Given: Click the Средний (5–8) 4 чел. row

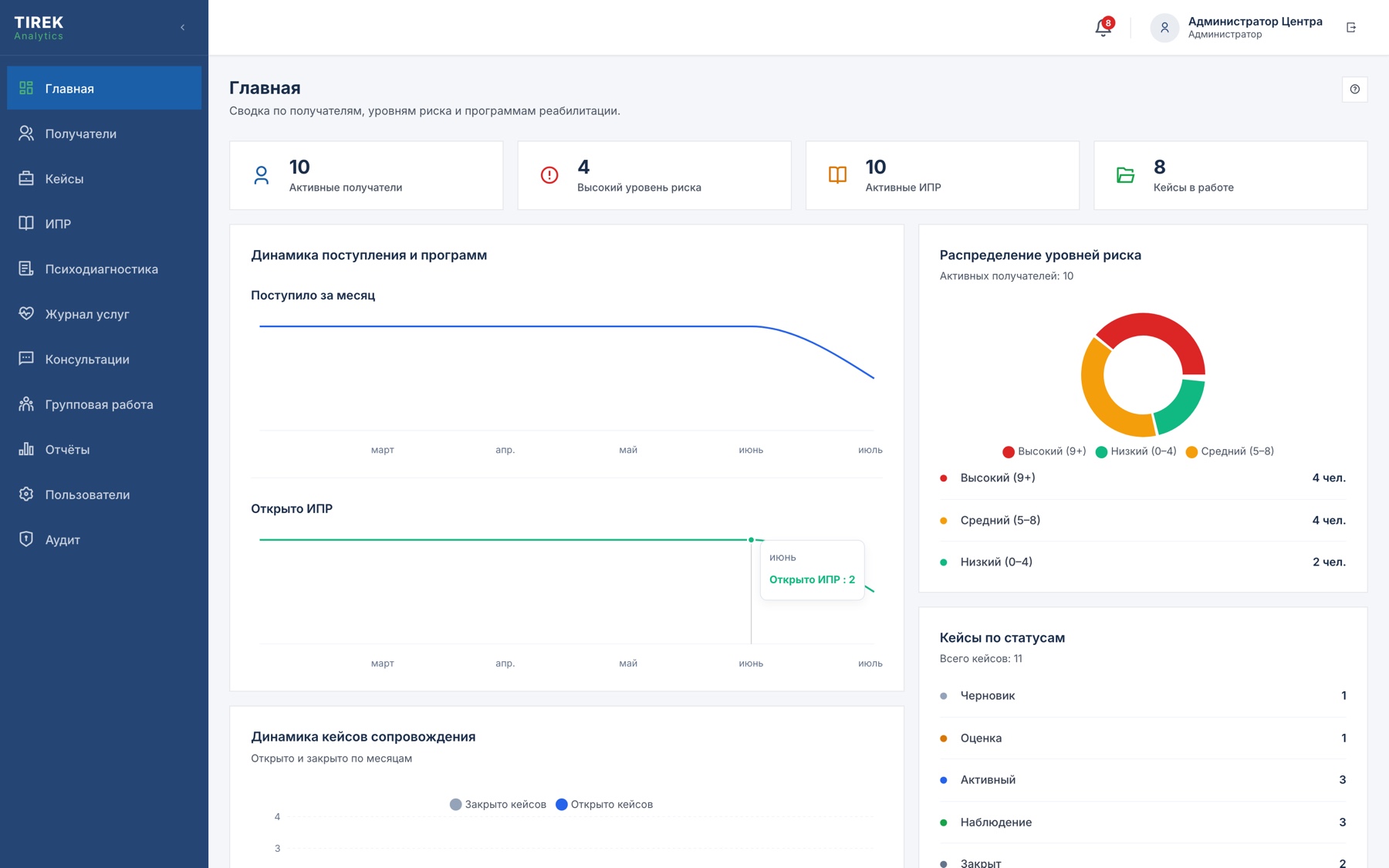Looking at the screenshot, I should 1143,520.
